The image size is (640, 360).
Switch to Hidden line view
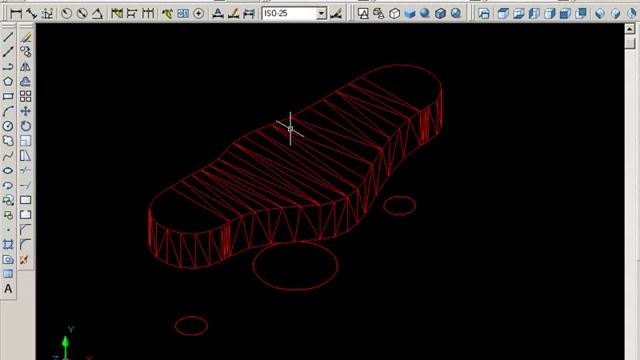394,13
